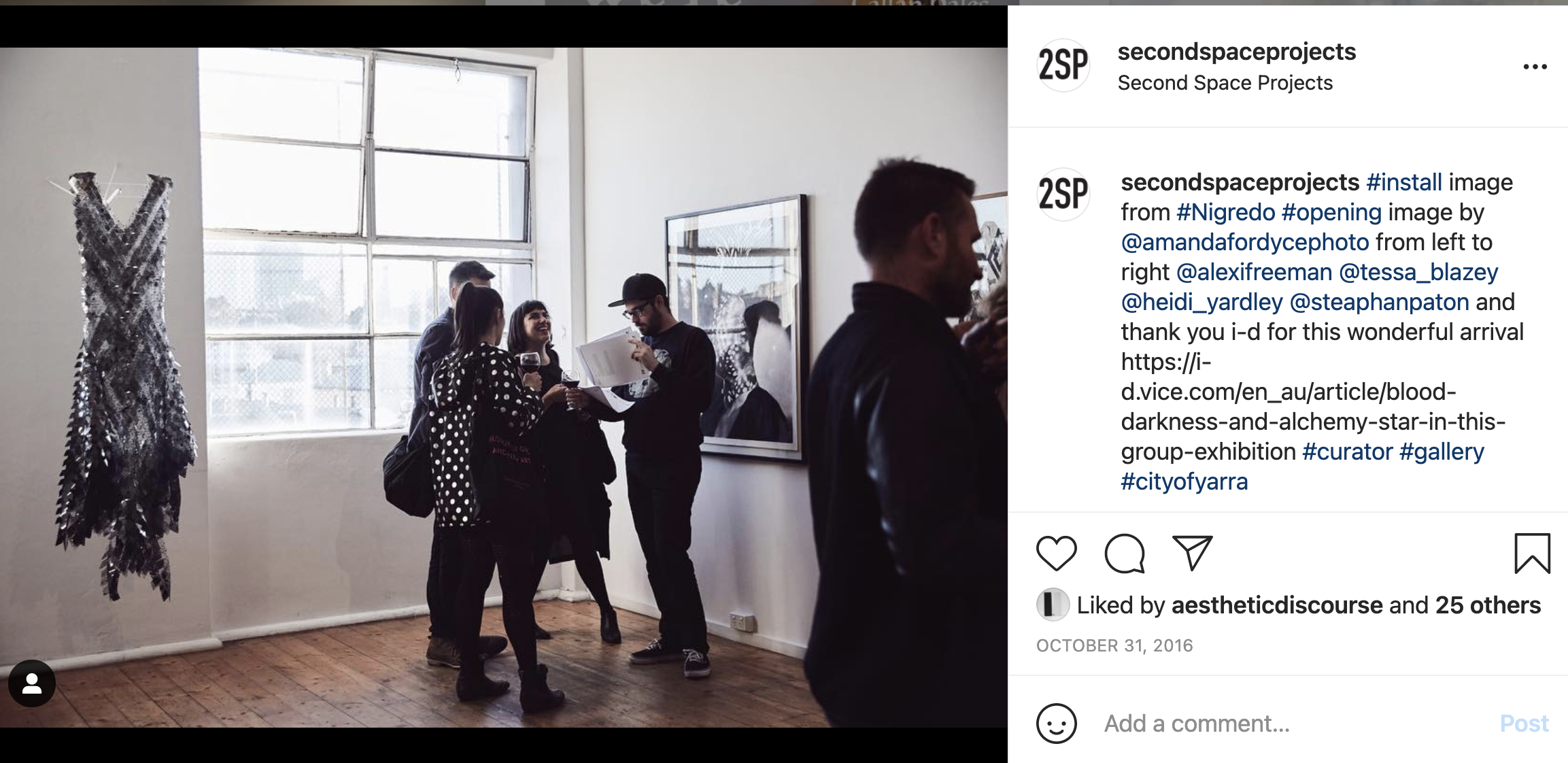Image resolution: width=1568 pixels, height=763 pixels.
Task: Open @steaphanpaton profile mention
Action: pos(1379,302)
